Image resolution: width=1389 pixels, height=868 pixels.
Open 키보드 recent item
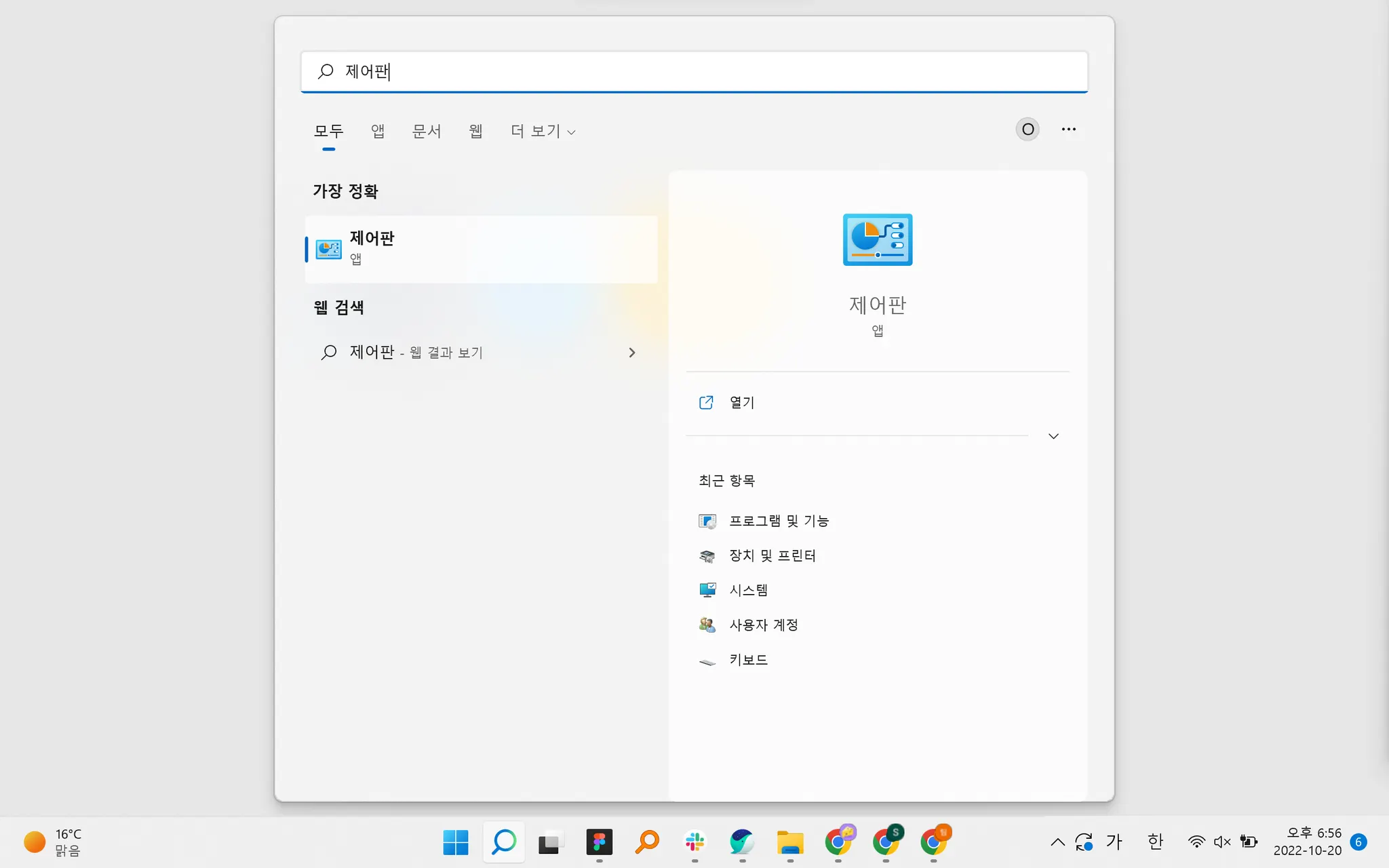point(748,660)
